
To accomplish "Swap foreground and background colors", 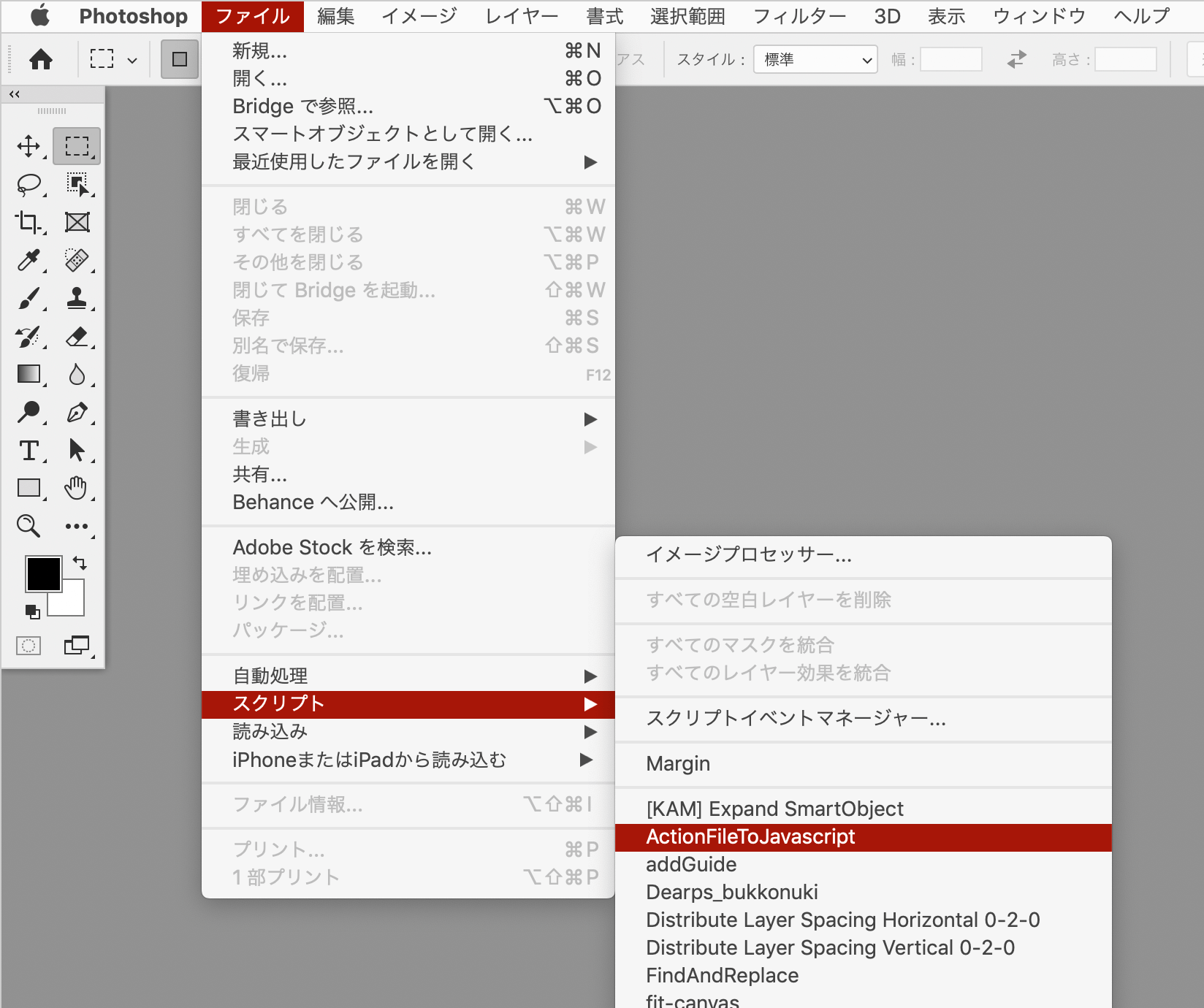I will click(x=80, y=563).
